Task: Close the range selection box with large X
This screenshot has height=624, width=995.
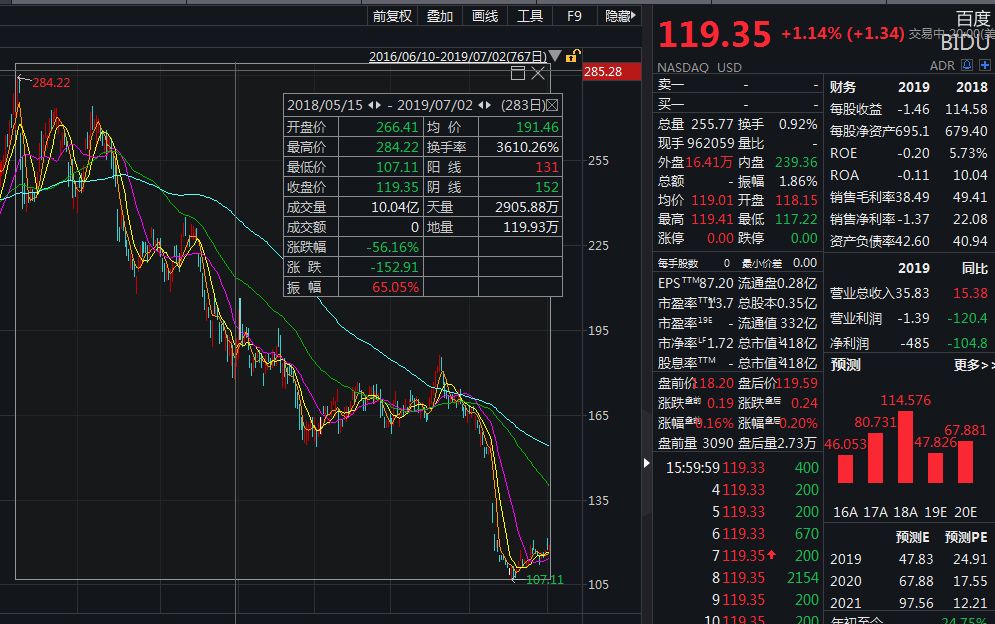Action: pyautogui.click(x=538, y=73)
